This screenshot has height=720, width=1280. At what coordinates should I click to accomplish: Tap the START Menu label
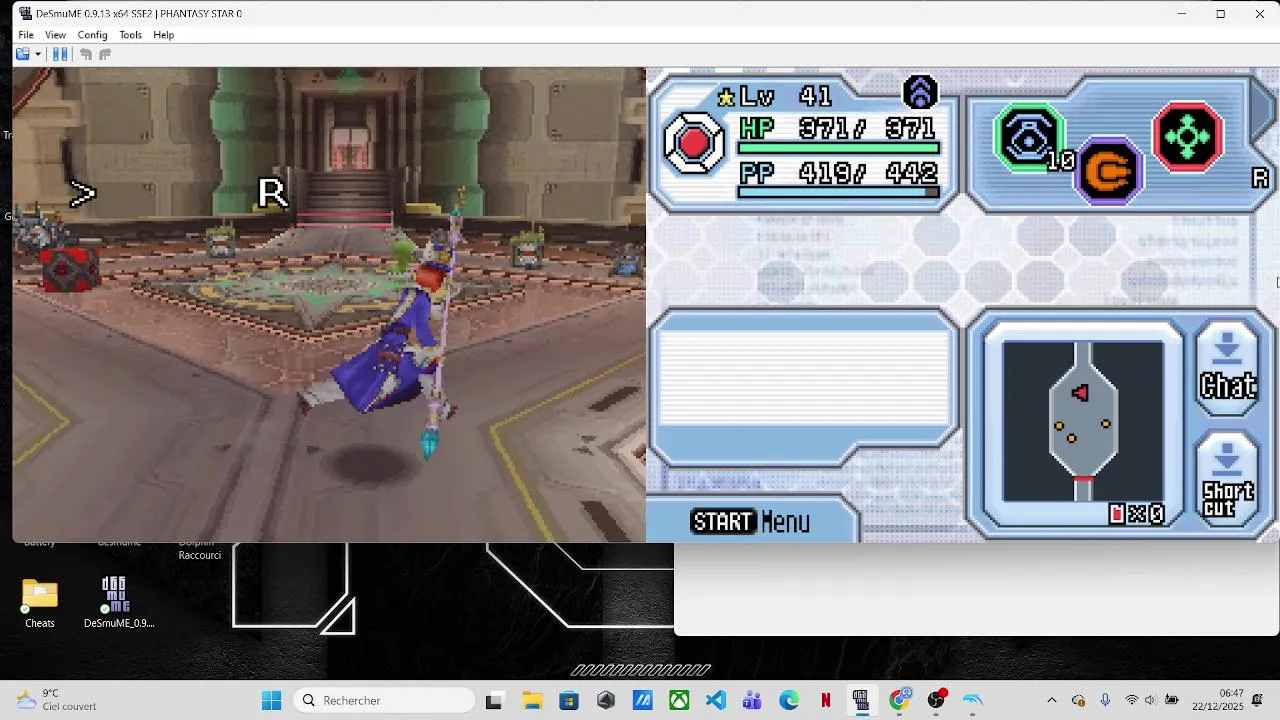pos(751,521)
